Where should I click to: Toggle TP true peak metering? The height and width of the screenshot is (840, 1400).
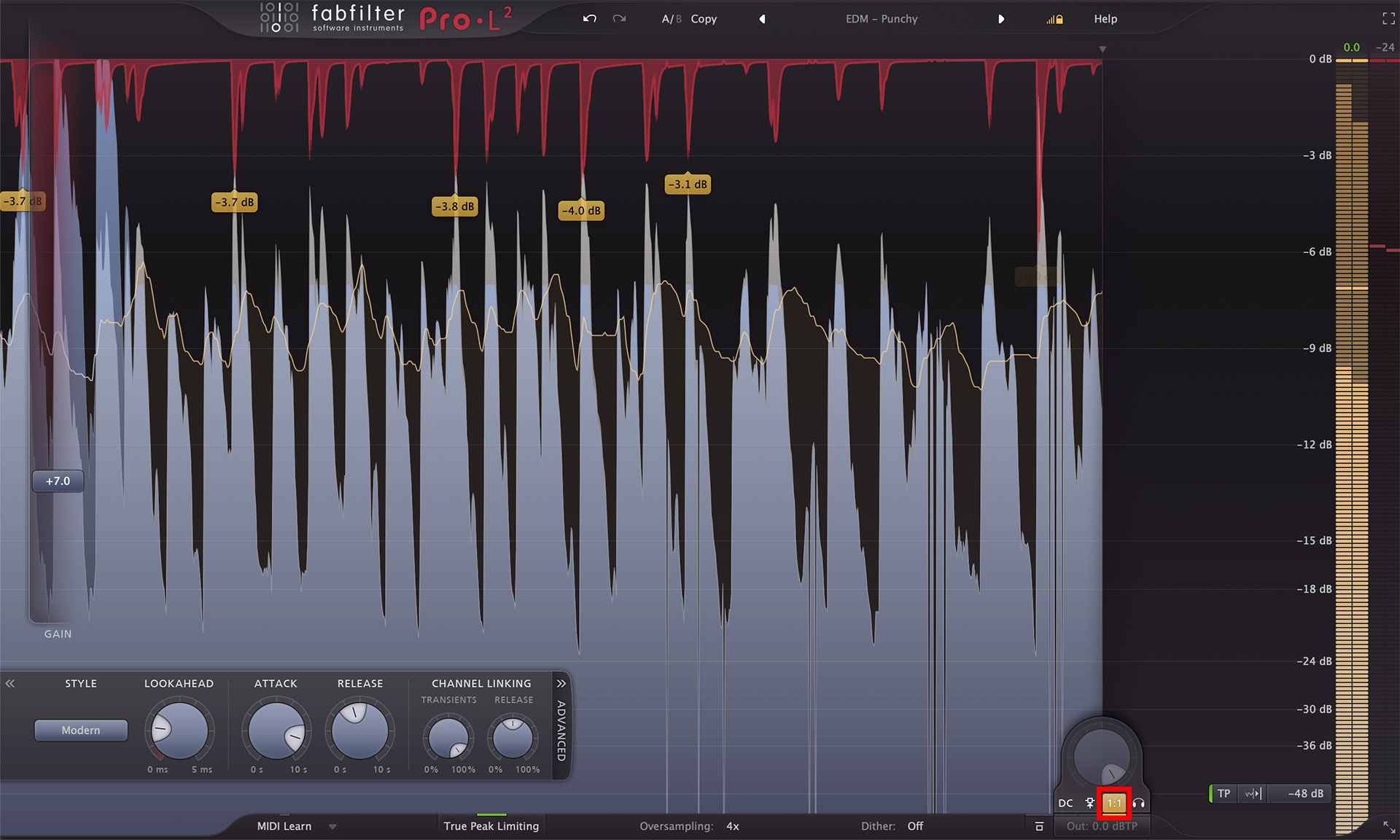click(1224, 793)
